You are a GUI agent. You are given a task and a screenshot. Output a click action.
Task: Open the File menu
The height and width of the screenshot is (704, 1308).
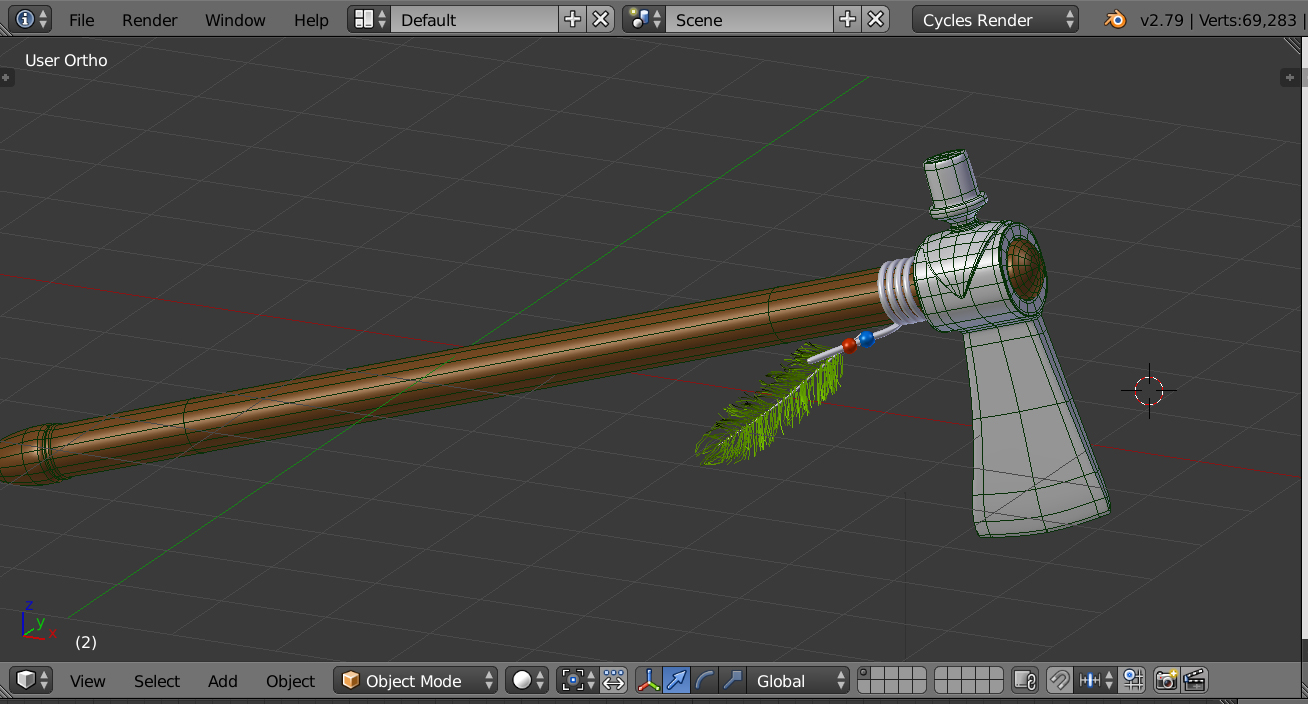pyautogui.click(x=82, y=20)
